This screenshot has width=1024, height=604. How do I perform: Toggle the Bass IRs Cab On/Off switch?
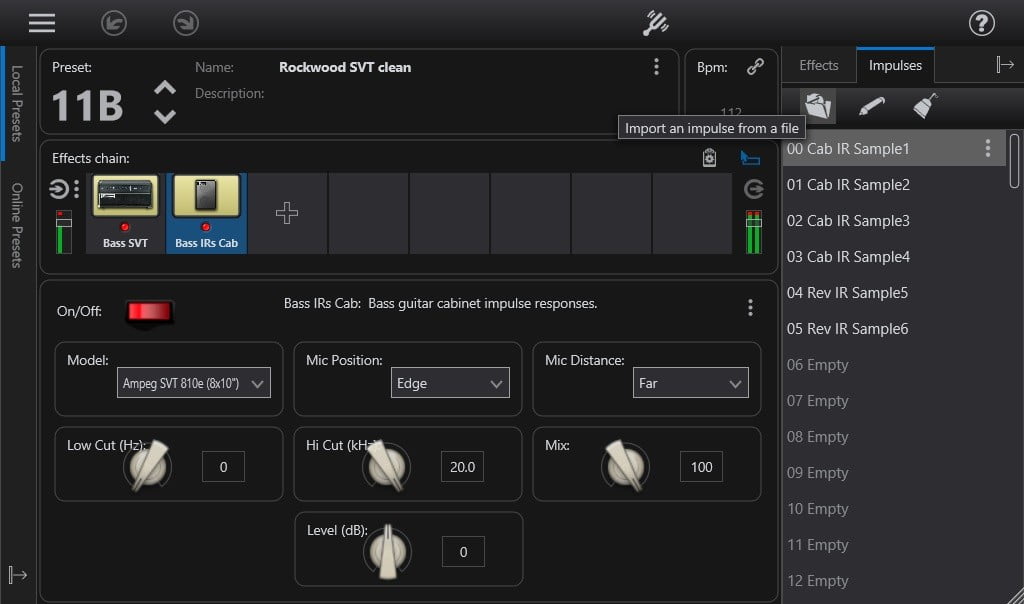coord(150,311)
